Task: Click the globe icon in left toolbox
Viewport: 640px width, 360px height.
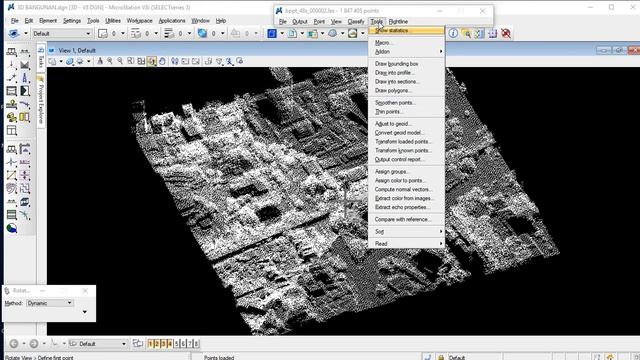Action: pos(12,228)
